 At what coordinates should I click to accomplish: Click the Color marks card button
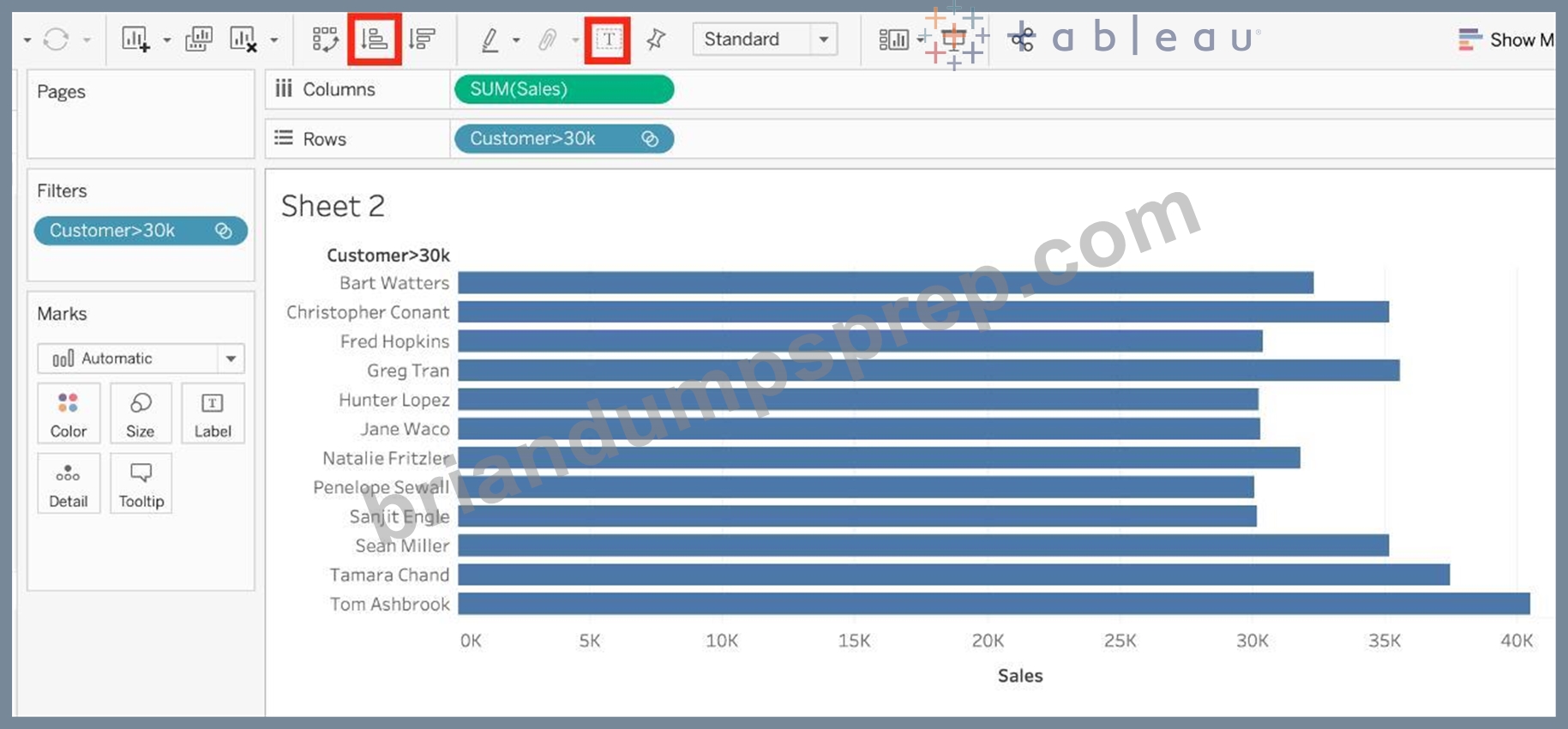69,413
